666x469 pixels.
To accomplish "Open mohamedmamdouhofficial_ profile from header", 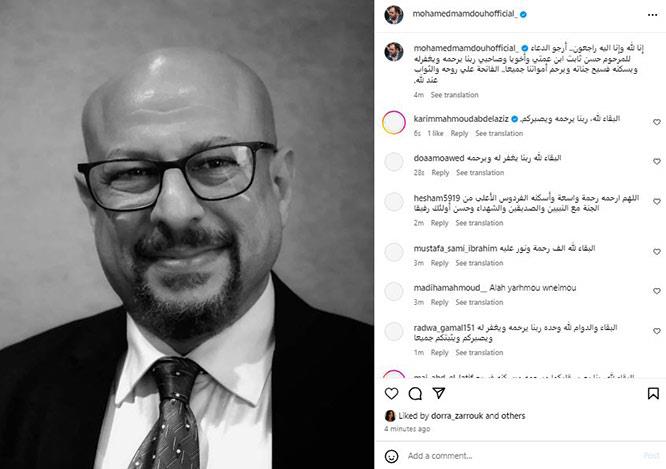I will pyautogui.click(x=465, y=14).
